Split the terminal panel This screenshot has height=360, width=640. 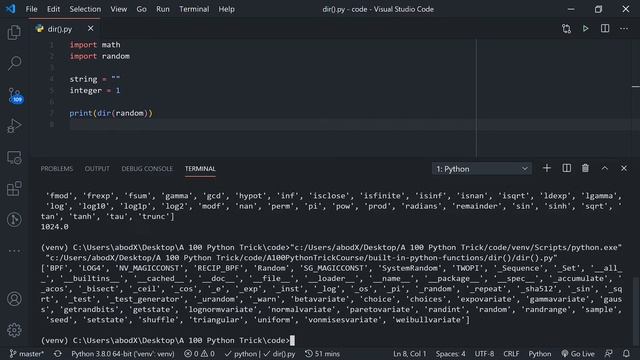point(567,168)
